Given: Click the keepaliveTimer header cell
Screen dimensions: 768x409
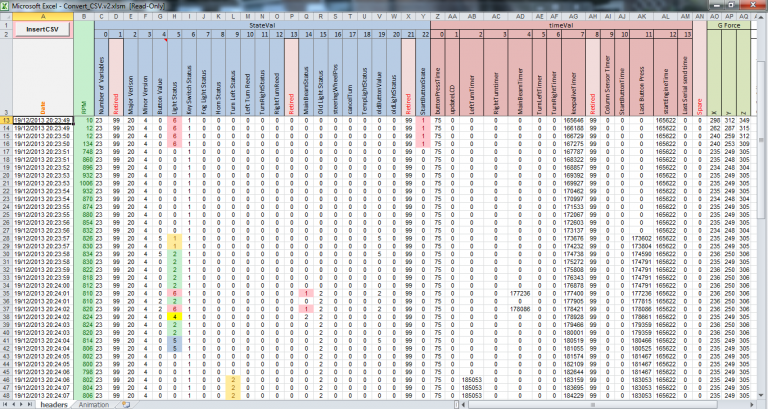Looking at the screenshot, I should [574, 77].
